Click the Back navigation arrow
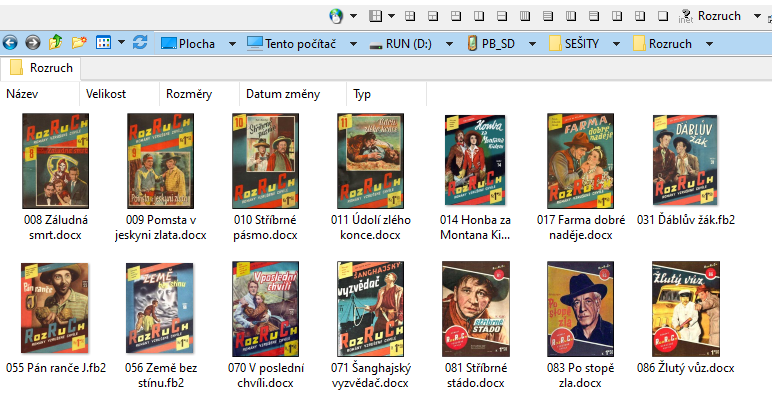Screen dimensions: 772x402 tap(11, 43)
